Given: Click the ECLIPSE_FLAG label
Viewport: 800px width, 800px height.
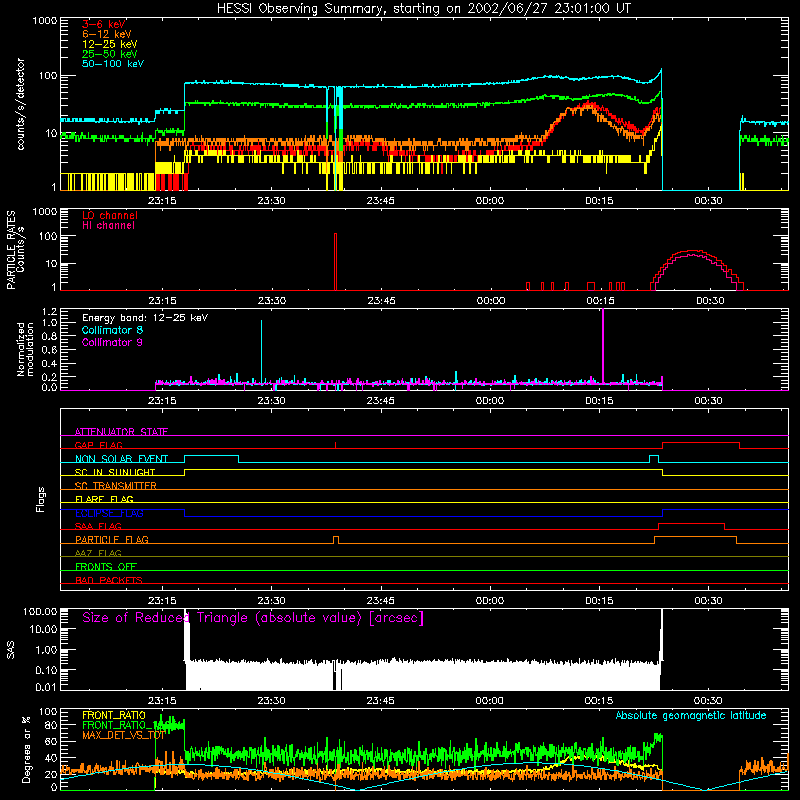Looking at the screenshot, I should click(x=109, y=513).
